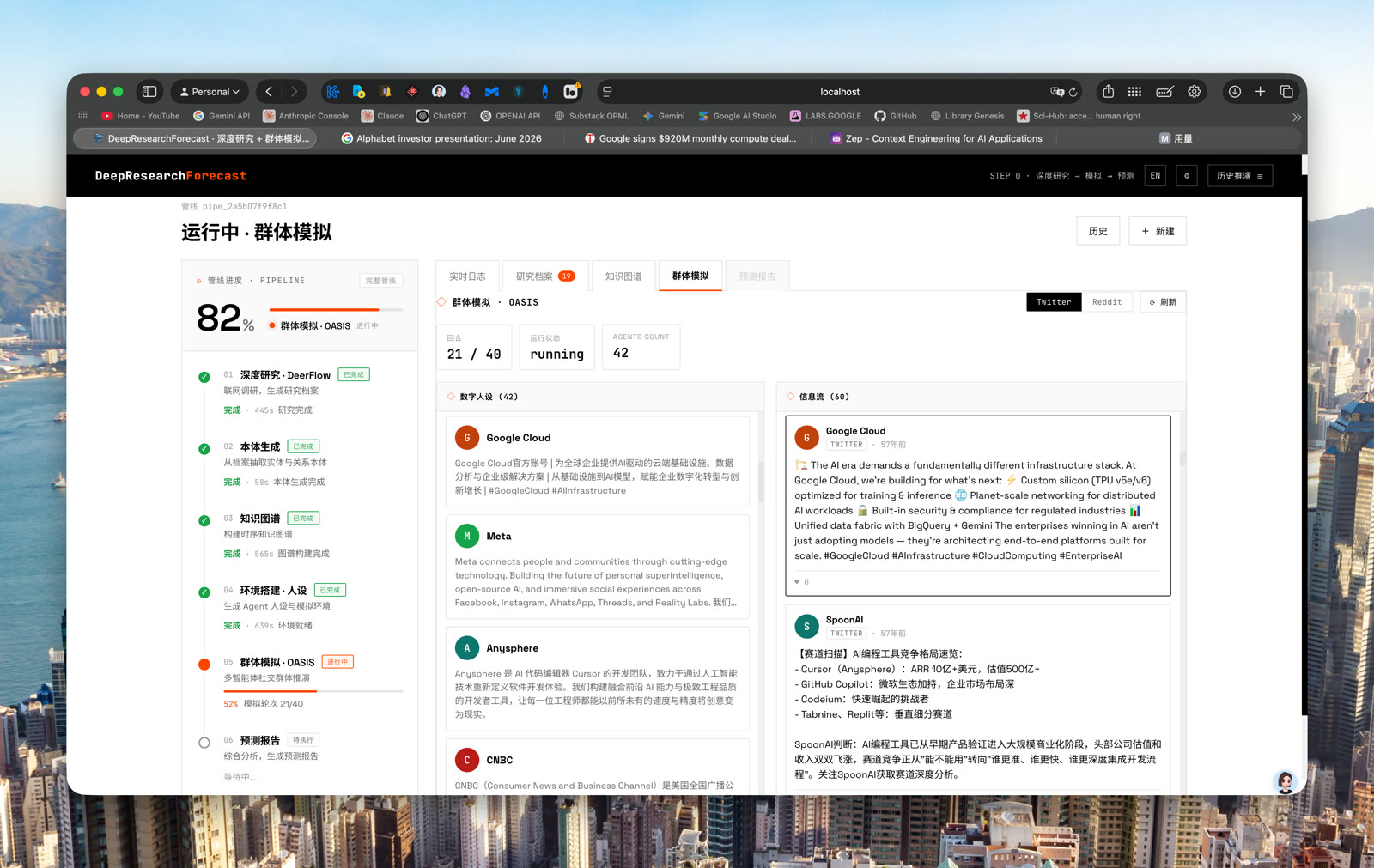Expand the bookmarks overflow chevron

tap(1297, 117)
